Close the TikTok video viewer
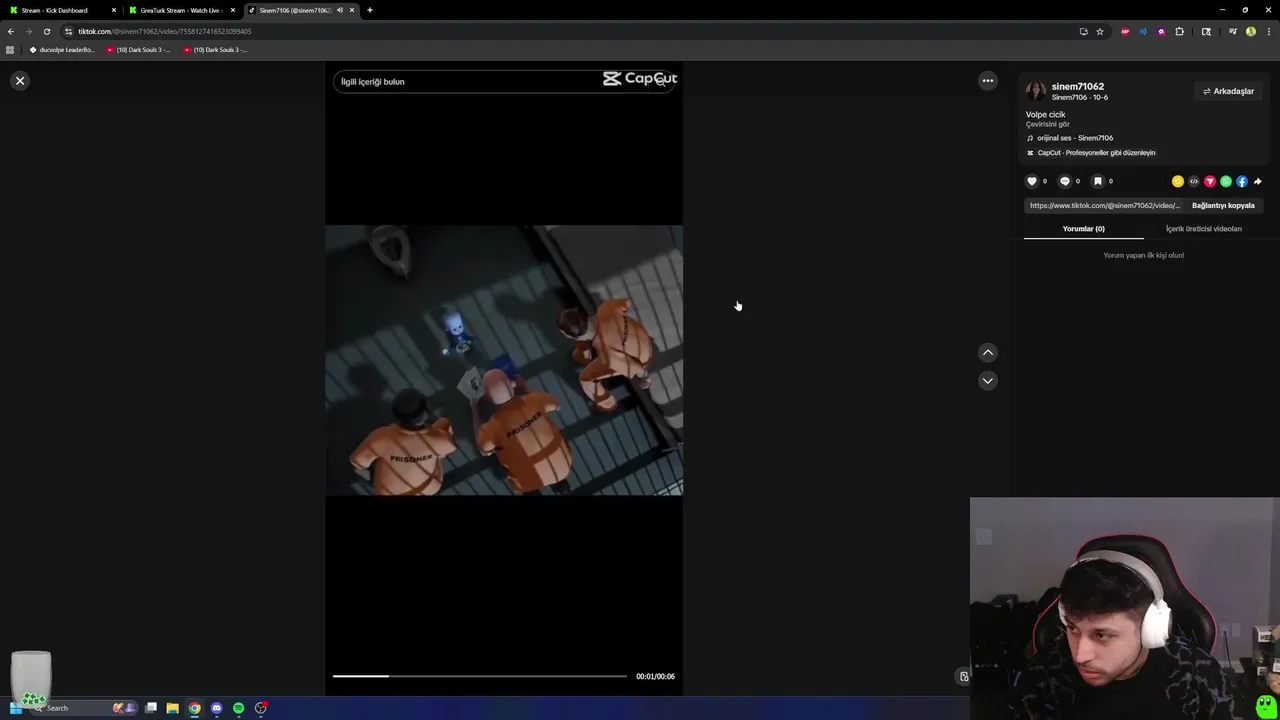 pyautogui.click(x=20, y=81)
